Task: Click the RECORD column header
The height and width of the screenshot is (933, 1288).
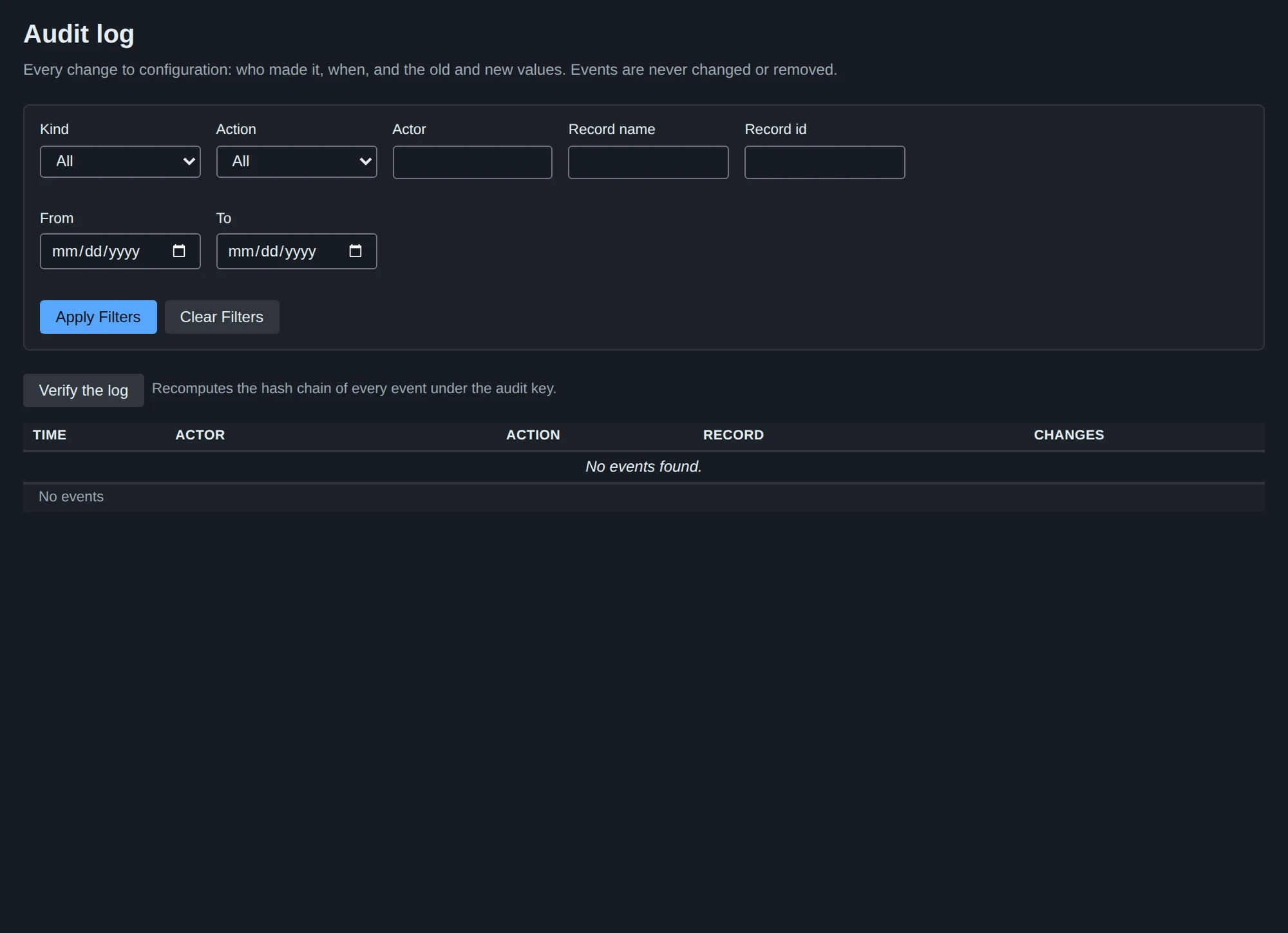Action: (734, 435)
